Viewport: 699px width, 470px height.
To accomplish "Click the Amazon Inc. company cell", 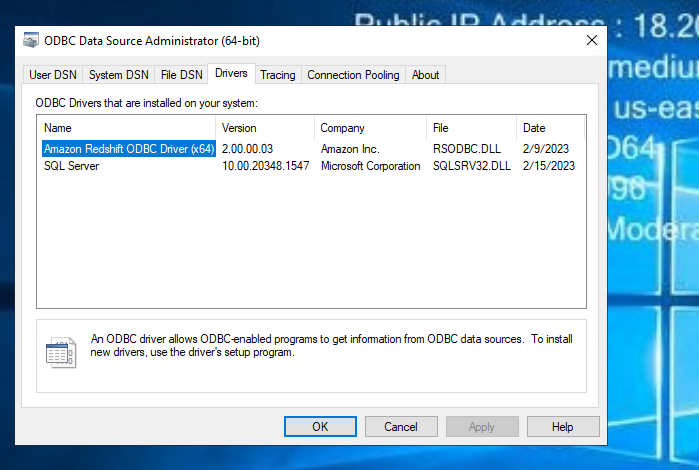I will pos(350,149).
